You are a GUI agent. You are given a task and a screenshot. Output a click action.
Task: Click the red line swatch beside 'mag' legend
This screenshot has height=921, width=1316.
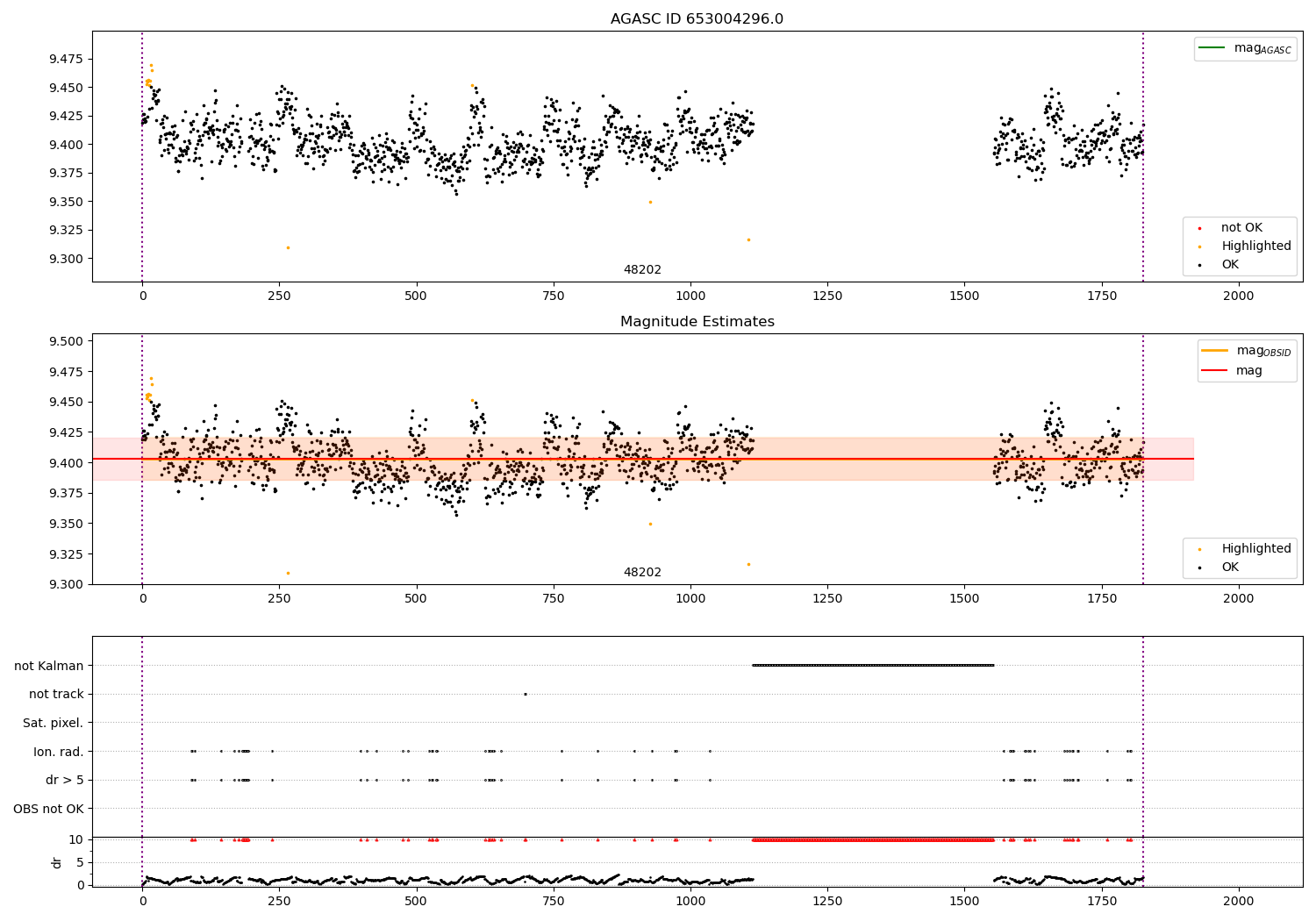click(1214, 370)
